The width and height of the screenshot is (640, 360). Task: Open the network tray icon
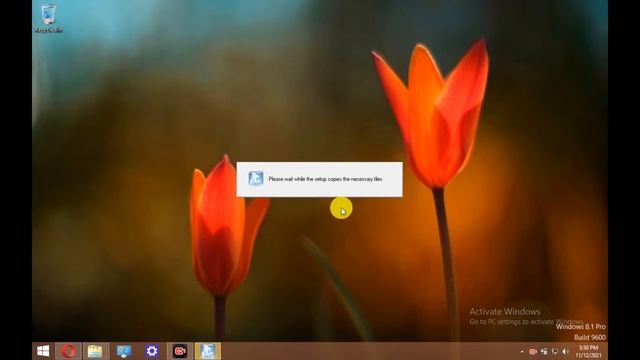pos(555,351)
